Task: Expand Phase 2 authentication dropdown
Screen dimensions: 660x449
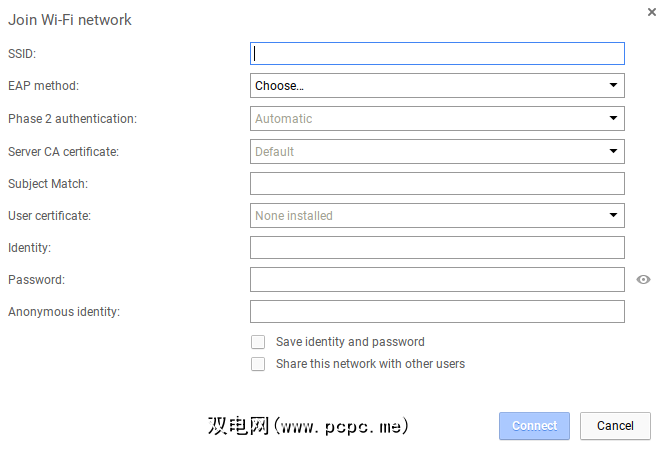Action: pyautogui.click(x=436, y=119)
